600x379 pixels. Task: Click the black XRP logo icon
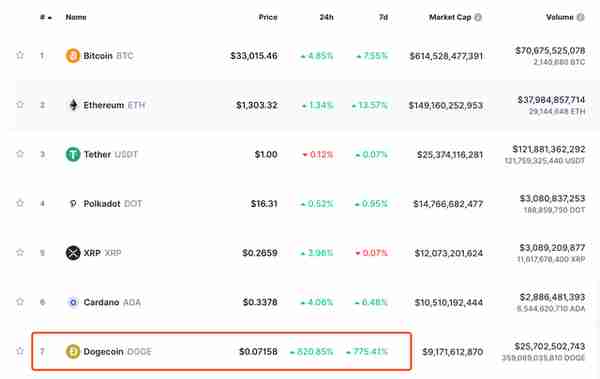[x=73, y=253]
